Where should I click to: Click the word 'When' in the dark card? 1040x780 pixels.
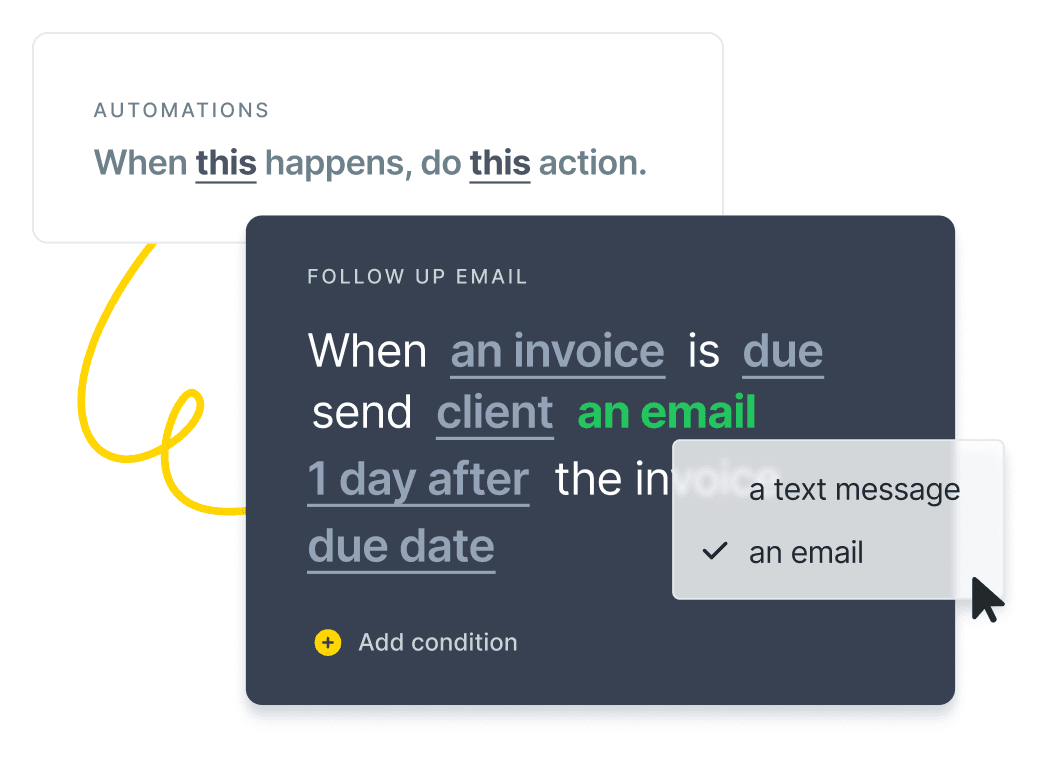(x=367, y=351)
